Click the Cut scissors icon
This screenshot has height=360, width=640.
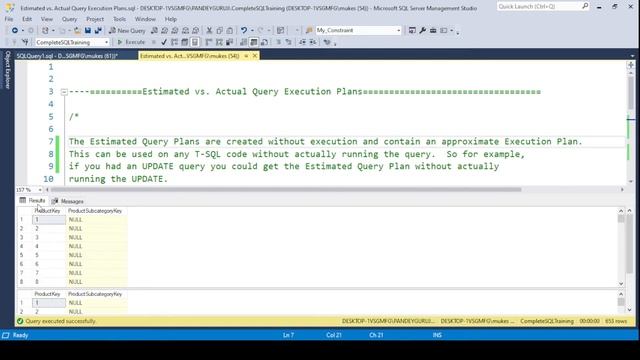click(x=209, y=31)
